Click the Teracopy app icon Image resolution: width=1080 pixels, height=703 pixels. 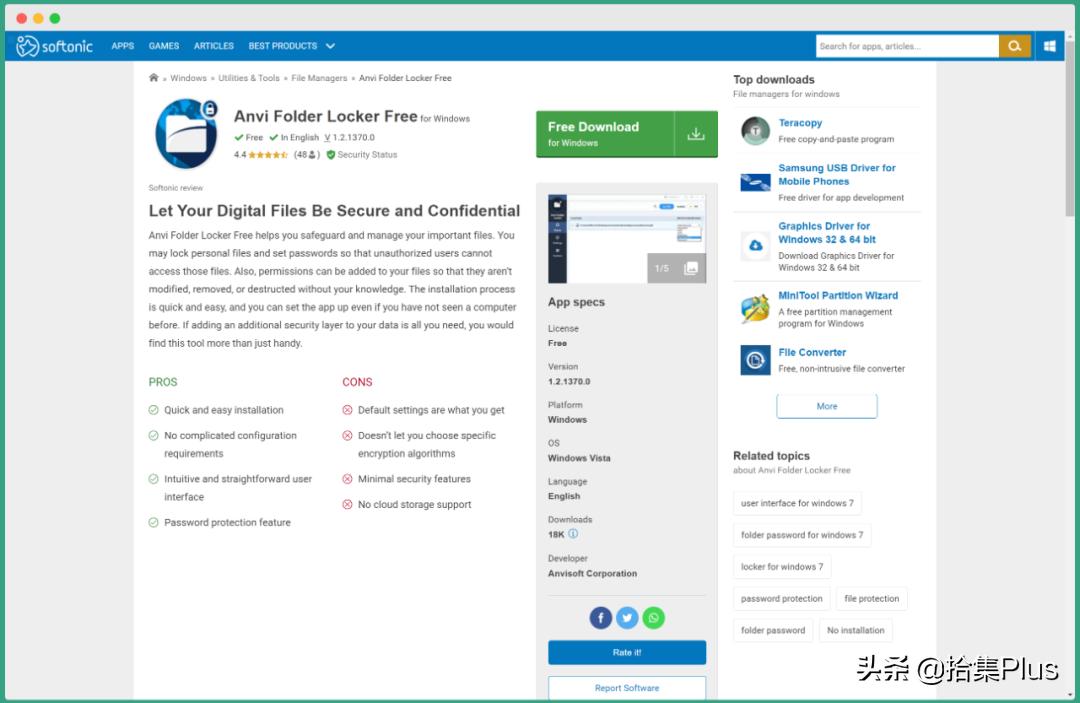pyautogui.click(x=755, y=130)
